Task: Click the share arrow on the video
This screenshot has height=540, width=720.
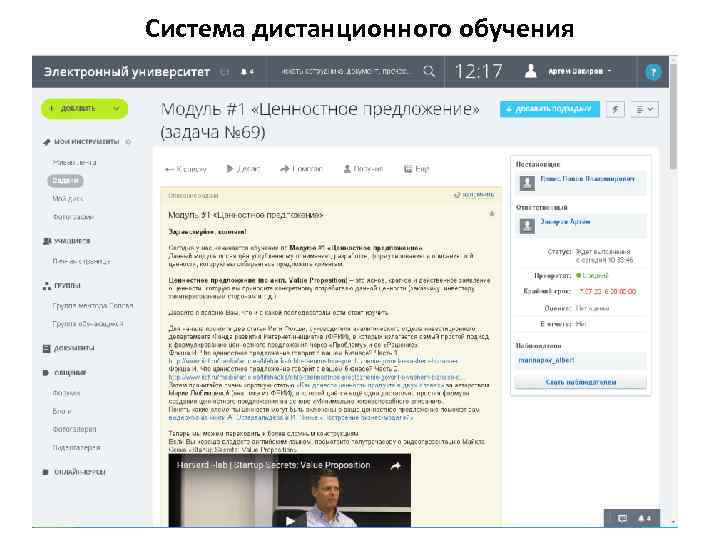Action: tap(395, 466)
